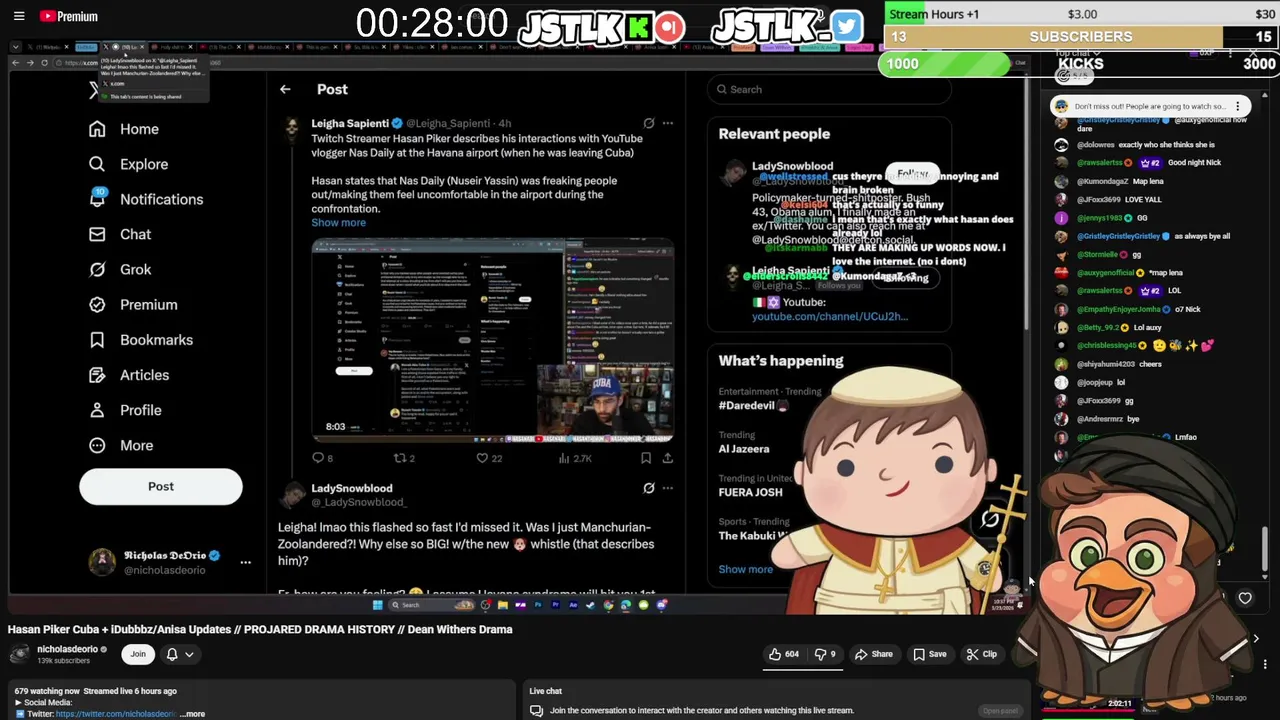The image size is (1280, 720).
Task: Click the browser back arrow in stream
Action: pyautogui.click(x=16, y=62)
